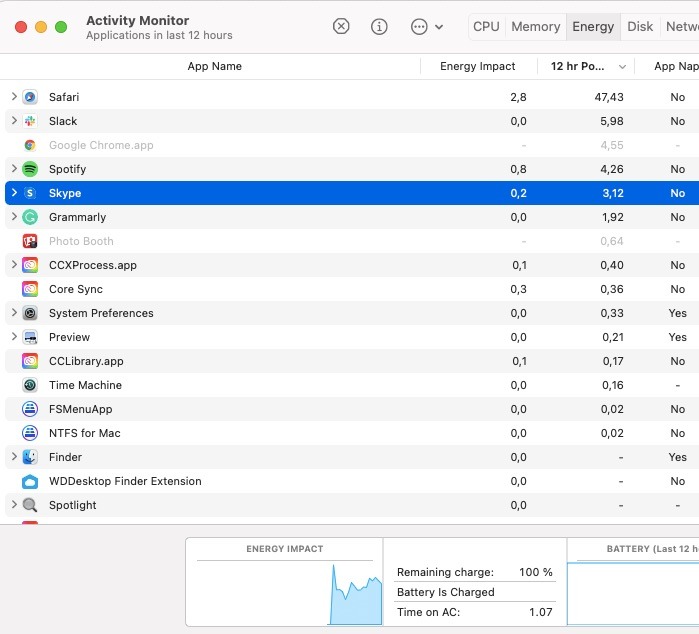699x634 pixels.
Task: Click the Skype S icon
Action: click(x=30, y=193)
